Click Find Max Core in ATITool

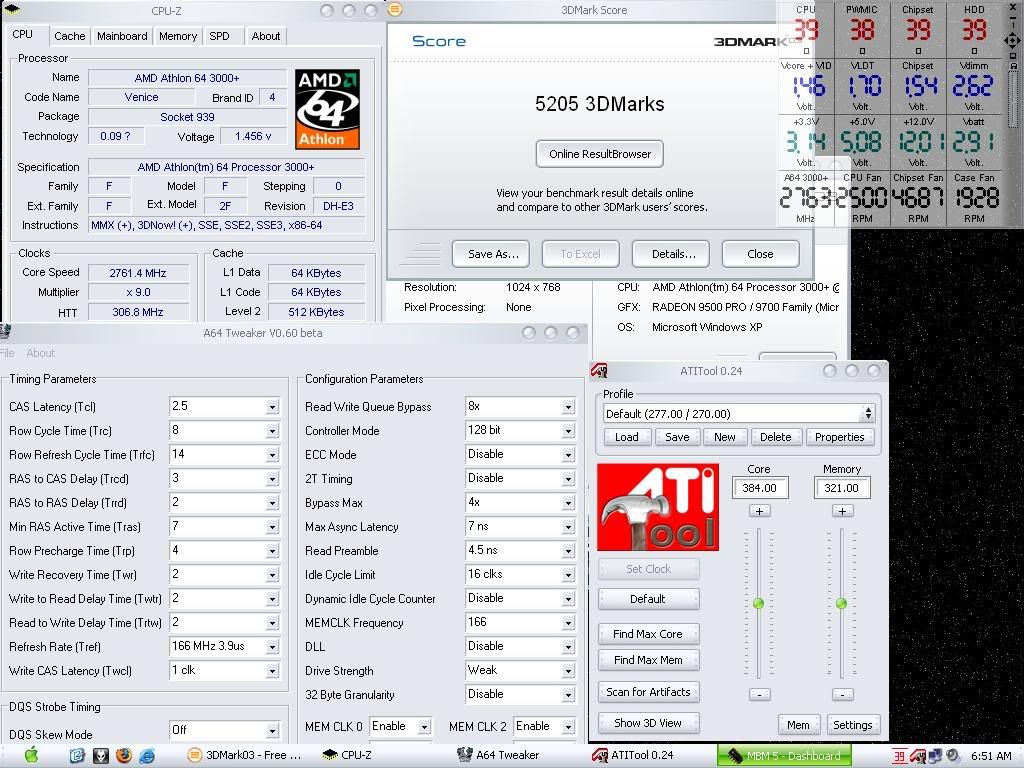pyautogui.click(x=648, y=633)
